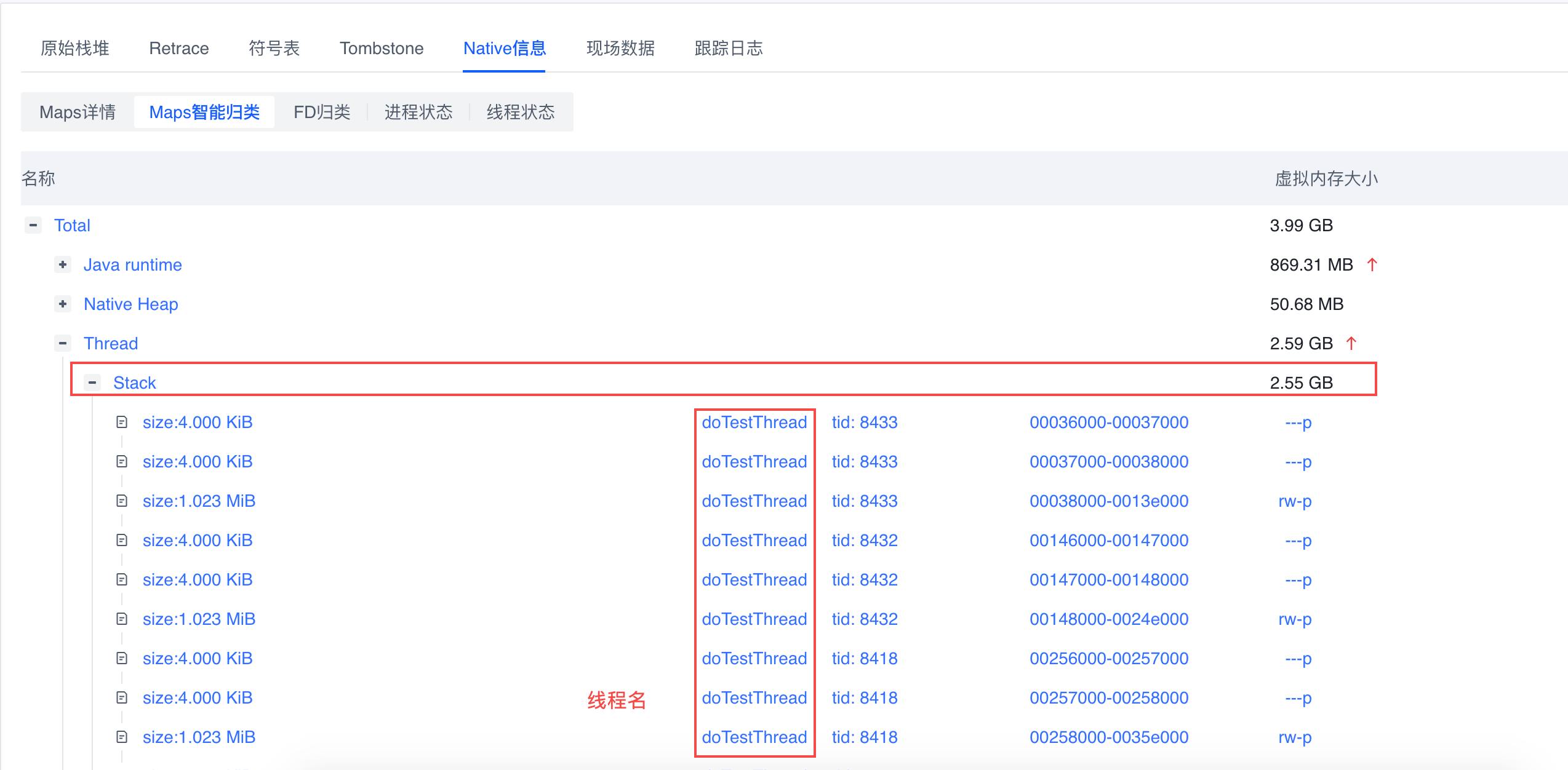Expand the Java runtime node
The height and width of the screenshot is (770, 1568).
pos(63,264)
